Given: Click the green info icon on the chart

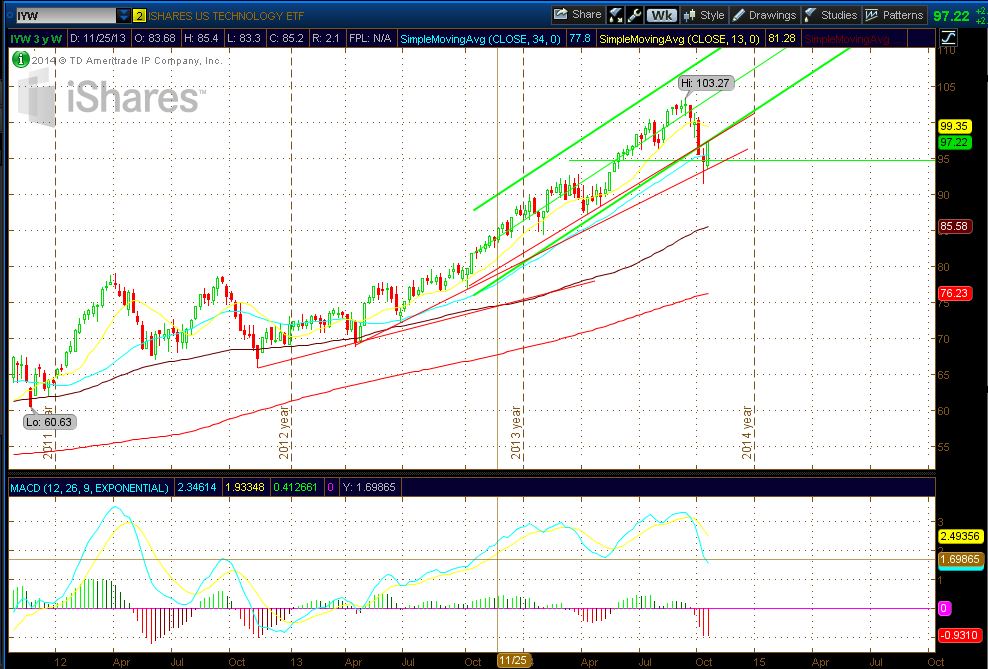Looking at the screenshot, I should pos(20,60).
